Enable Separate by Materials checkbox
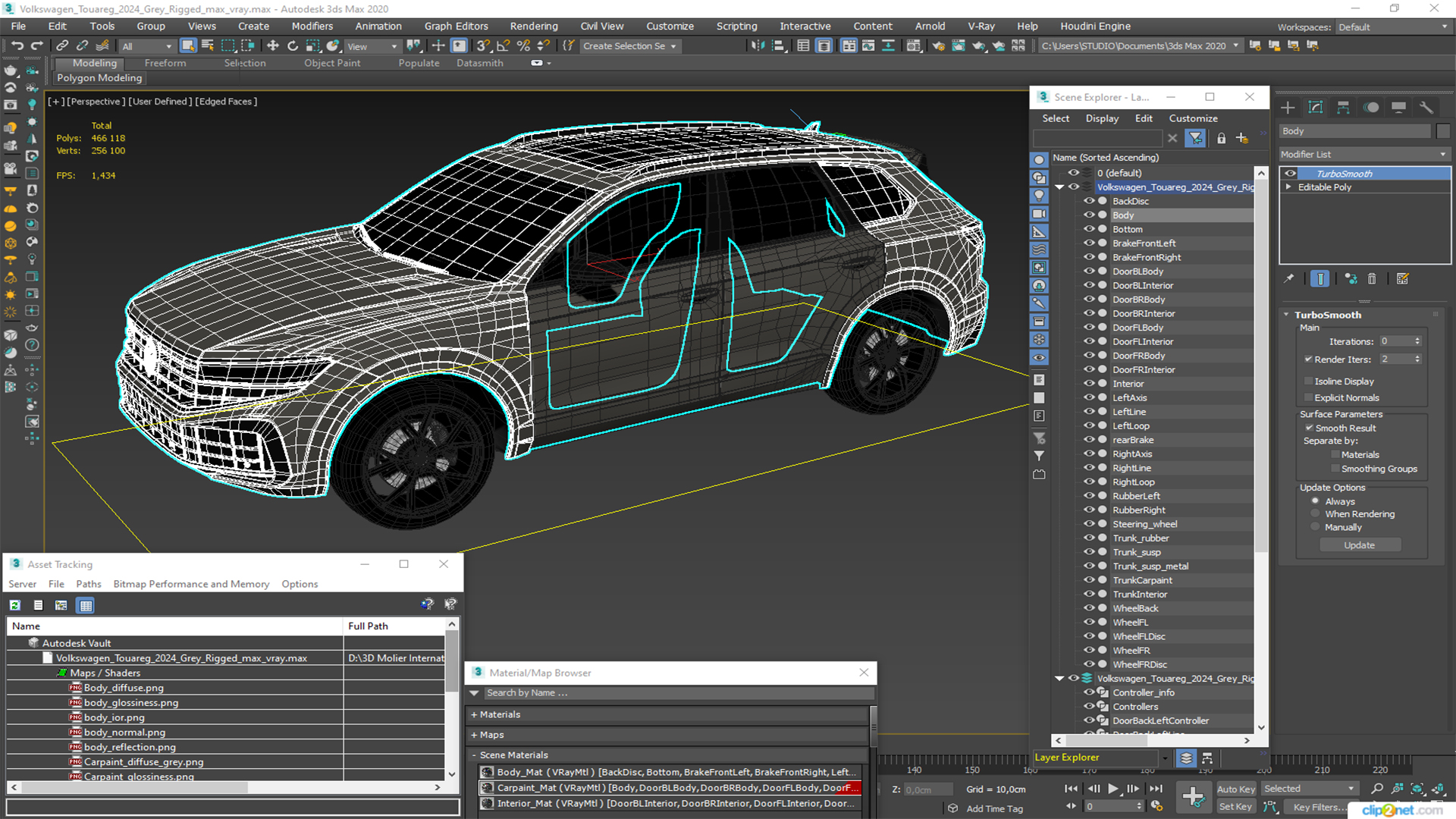Viewport: 1456px width, 819px height. 1335,454
